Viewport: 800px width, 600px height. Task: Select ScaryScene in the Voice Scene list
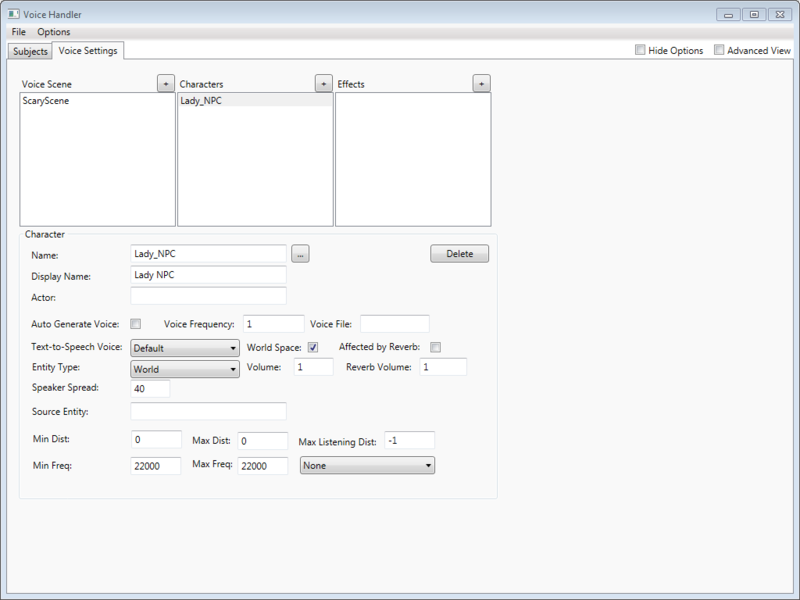(x=46, y=101)
